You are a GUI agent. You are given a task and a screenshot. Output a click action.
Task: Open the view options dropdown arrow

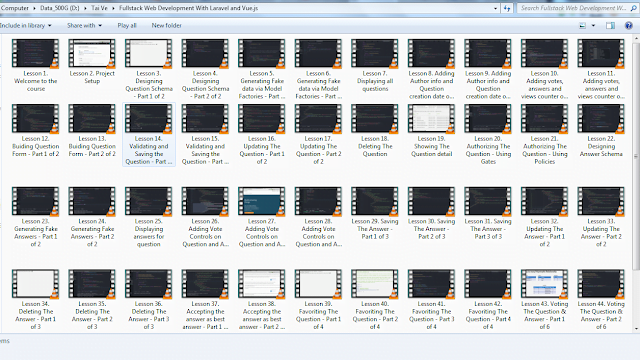point(593,25)
